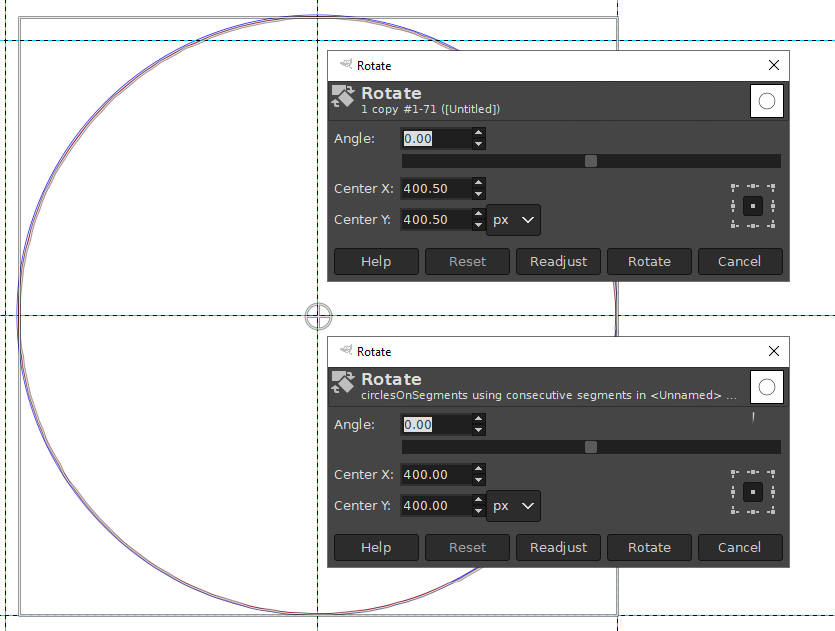The image size is (835, 631).
Task: Click Angle field in upper Rotate dialog
Action: pyautogui.click(x=436, y=139)
